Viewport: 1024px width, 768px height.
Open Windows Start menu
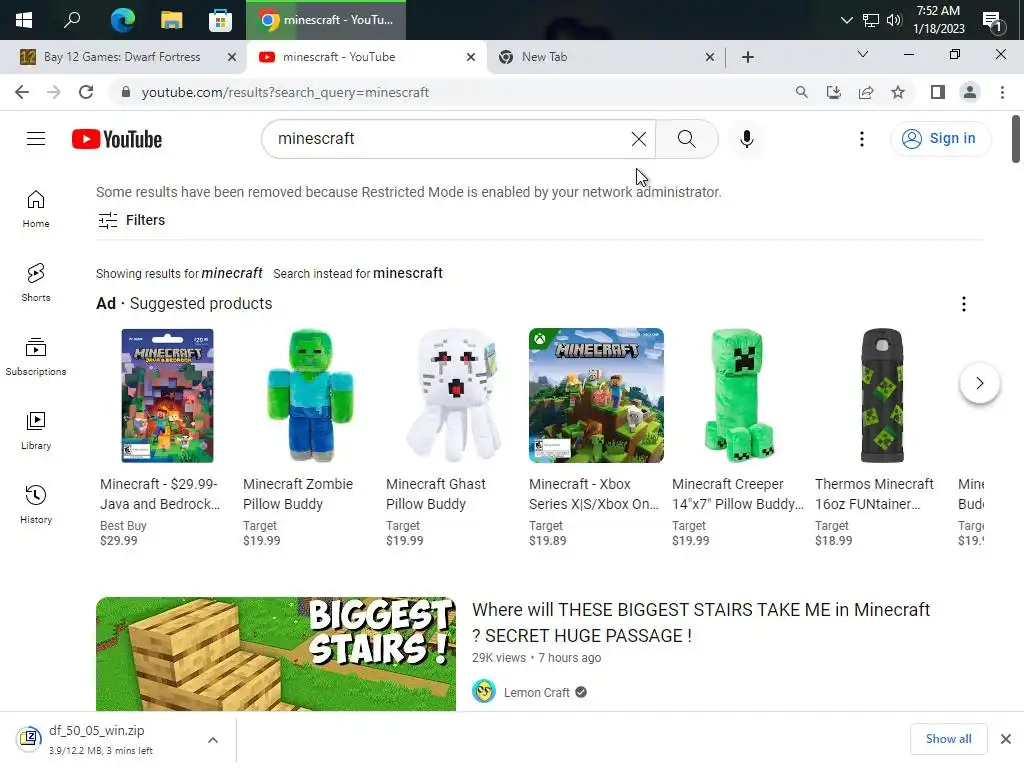pyautogui.click(x=24, y=20)
